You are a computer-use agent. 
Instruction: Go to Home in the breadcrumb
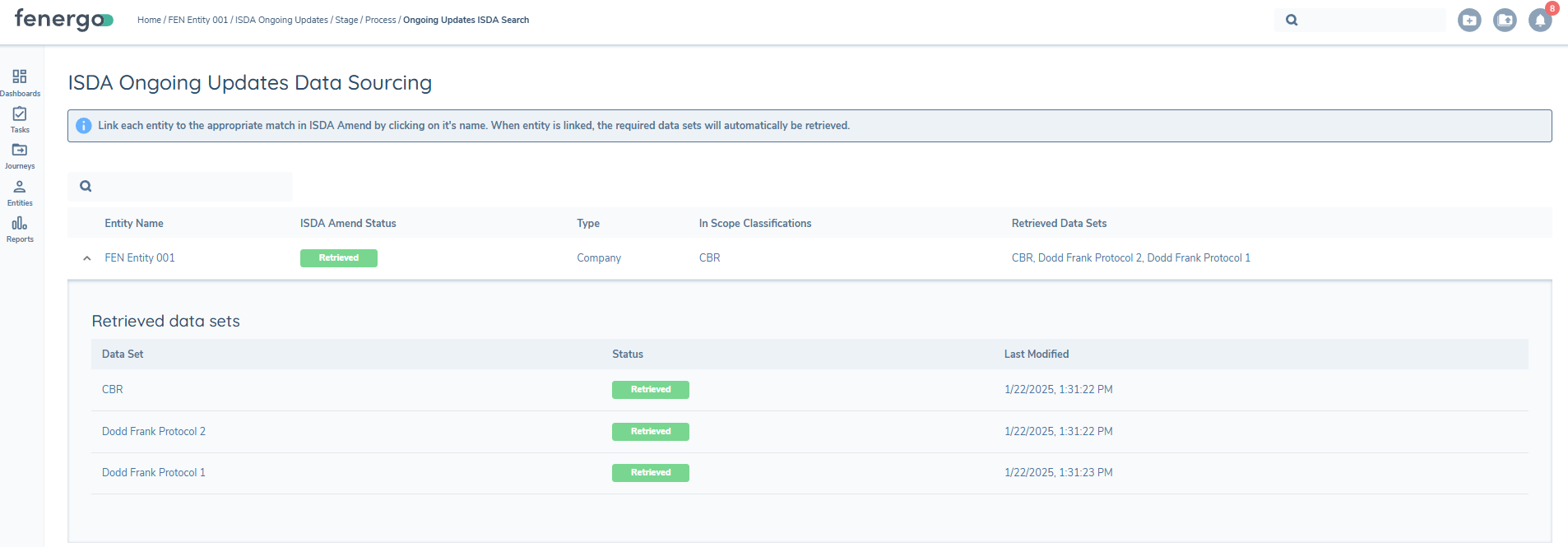pyautogui.click(x=149, y=20)
